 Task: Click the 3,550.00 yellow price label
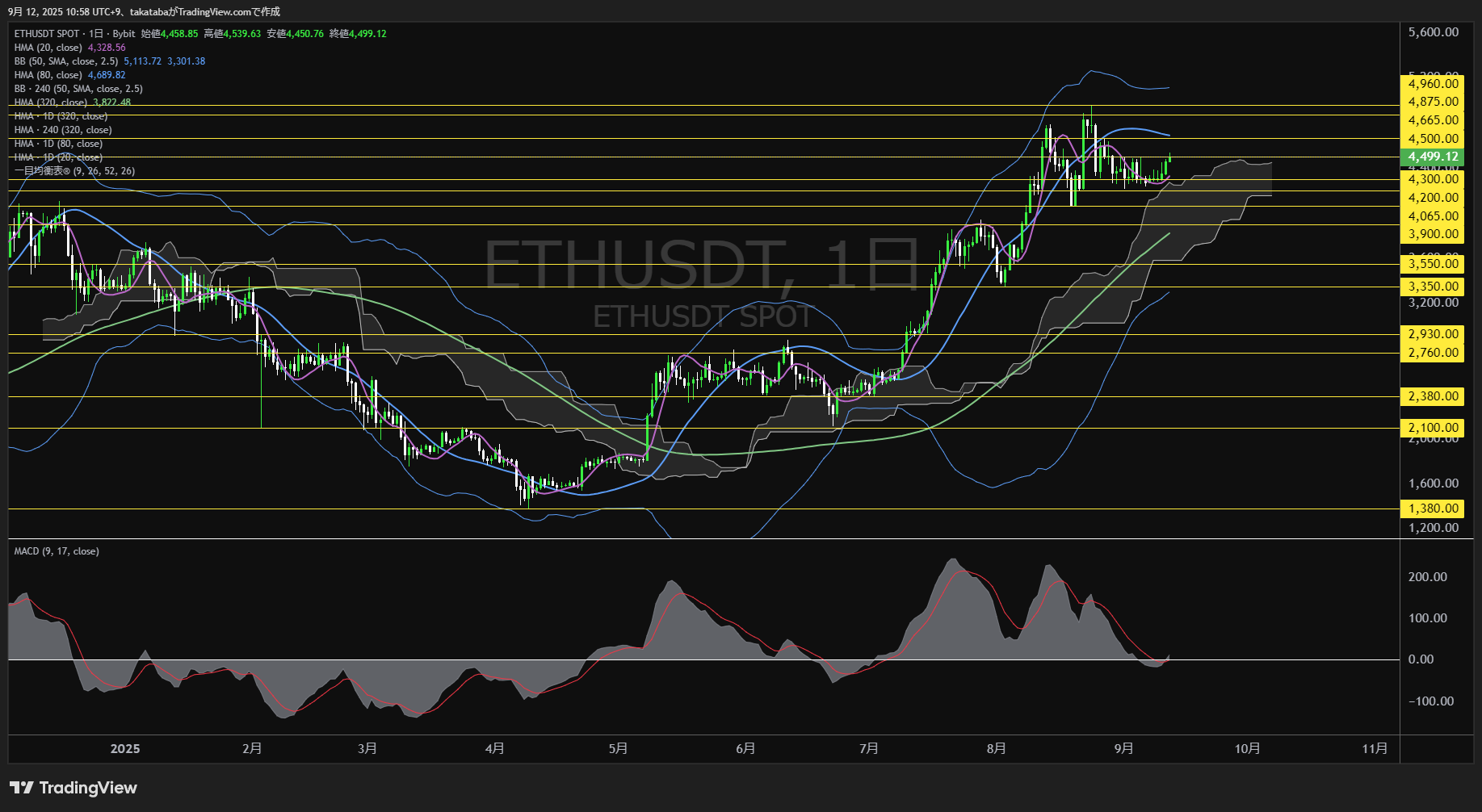tap(1432, 264)
